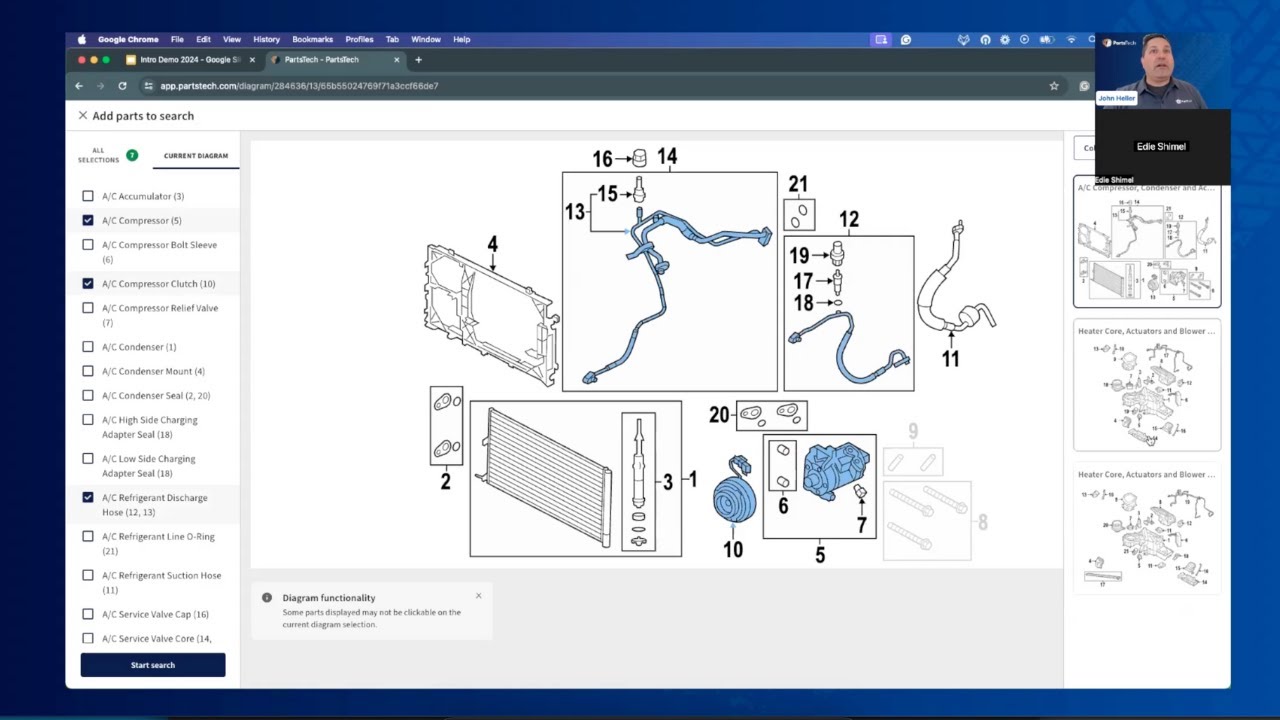The width and height of the screenshot is (1280, 720).
Task: Open Chrome Bookmarks menu
Action: coord(313,40)
